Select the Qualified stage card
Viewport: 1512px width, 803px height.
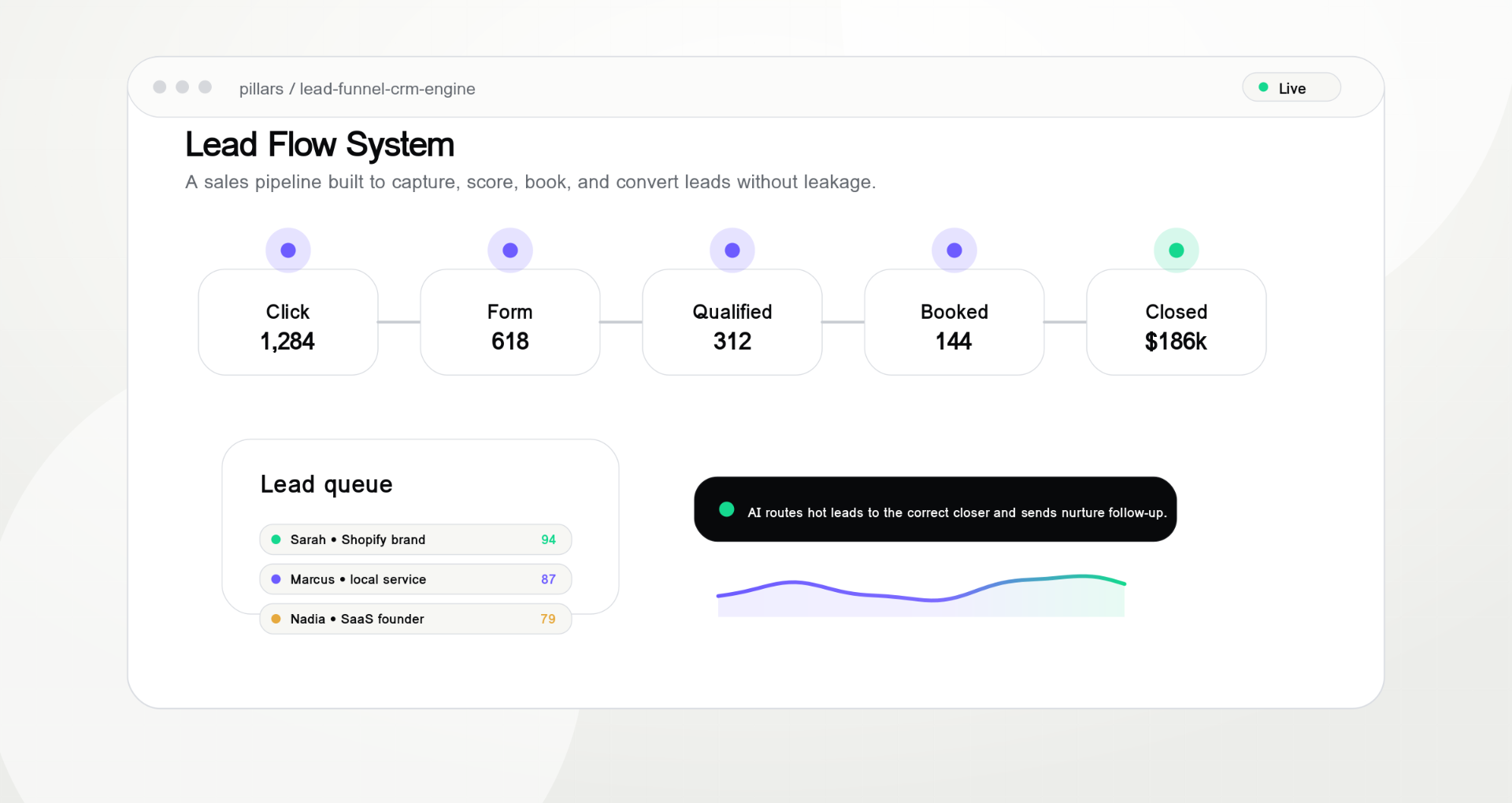pyautogui.click(x=732, y=323)
